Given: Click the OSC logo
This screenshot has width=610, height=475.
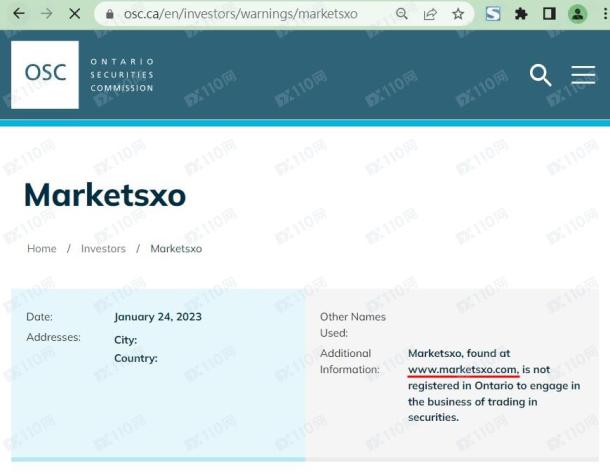Looking at the screenshot, I should 45,75.
